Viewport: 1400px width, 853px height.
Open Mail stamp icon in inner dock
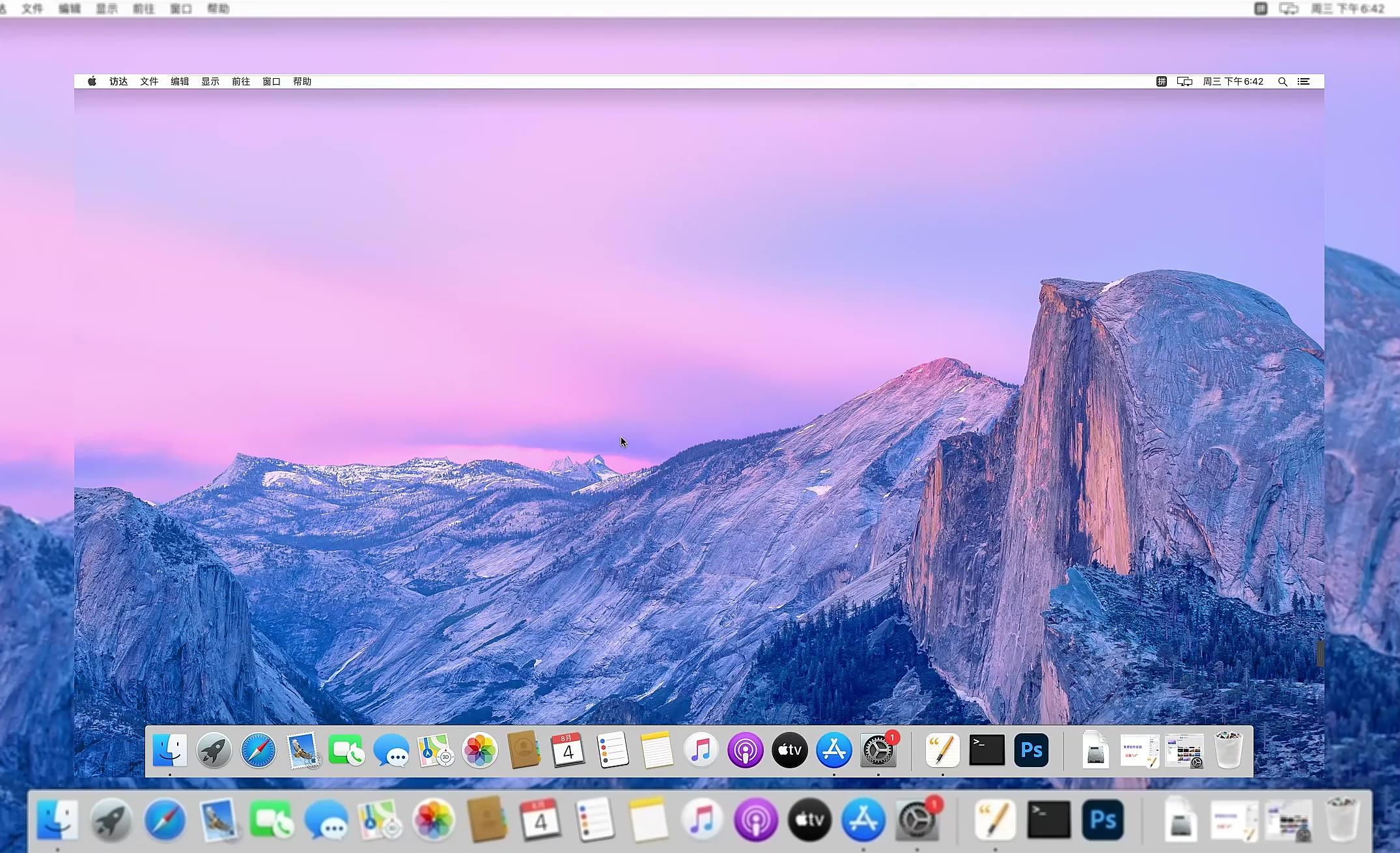(303, 750)
